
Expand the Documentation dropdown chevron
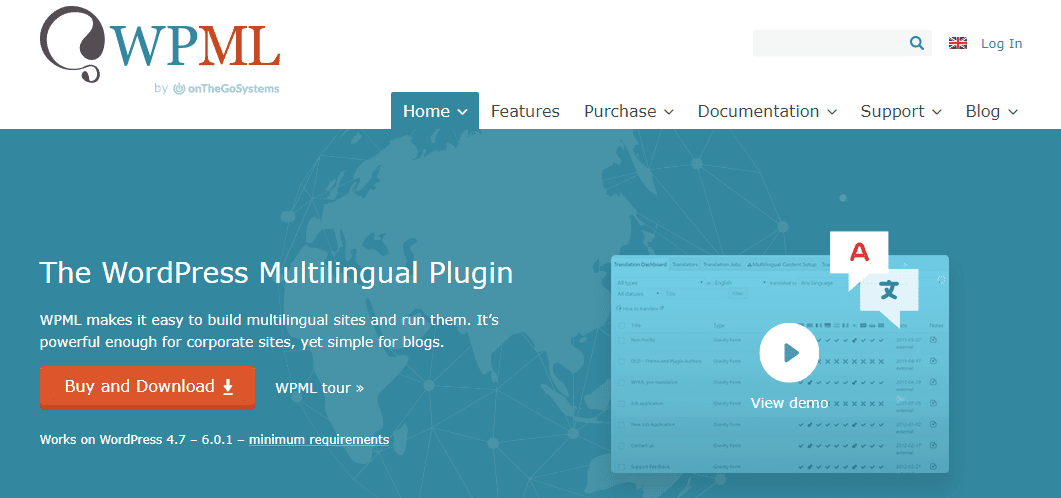(x=832, y=112)
